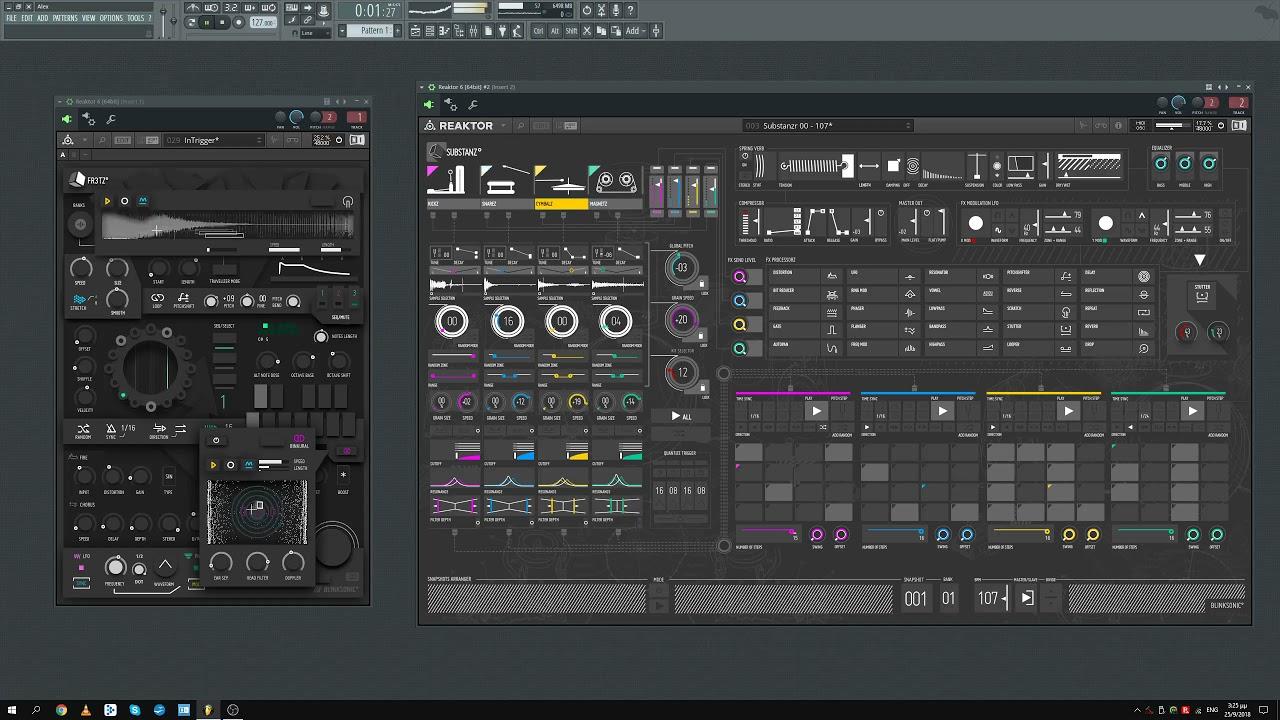Open the Add dropdown in the toolbar
1280x720 pixels.
[x=634, y=31]
